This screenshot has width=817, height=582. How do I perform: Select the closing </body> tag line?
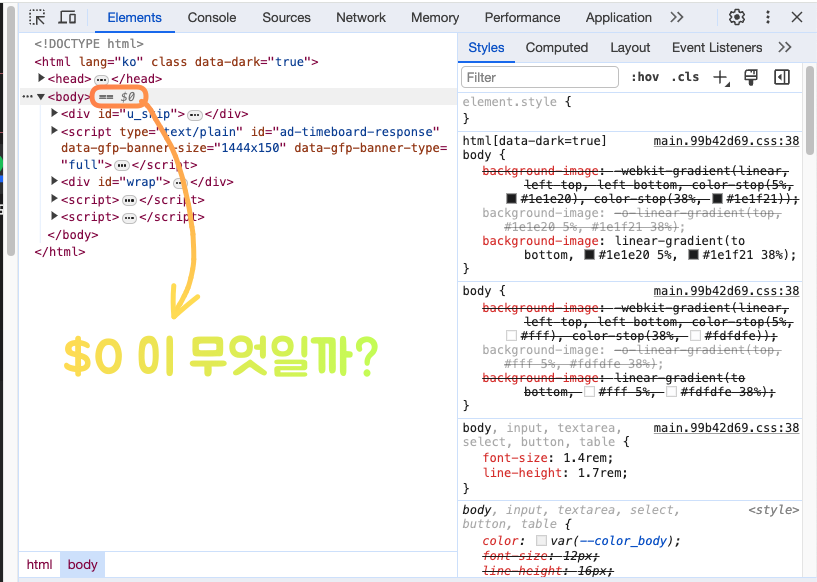pyautogui.click(x=73, y=234)
